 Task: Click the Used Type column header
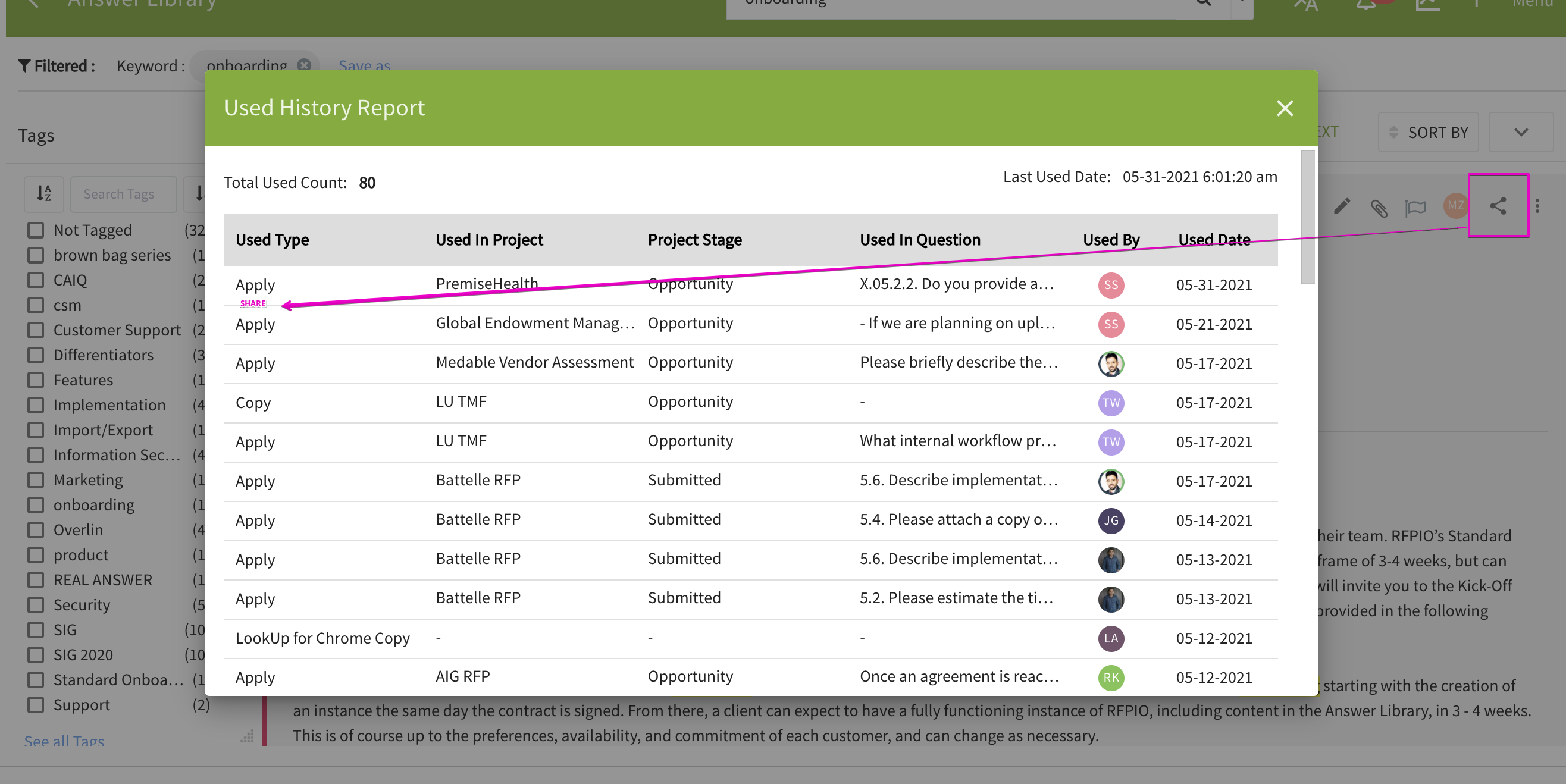point(273,240)
